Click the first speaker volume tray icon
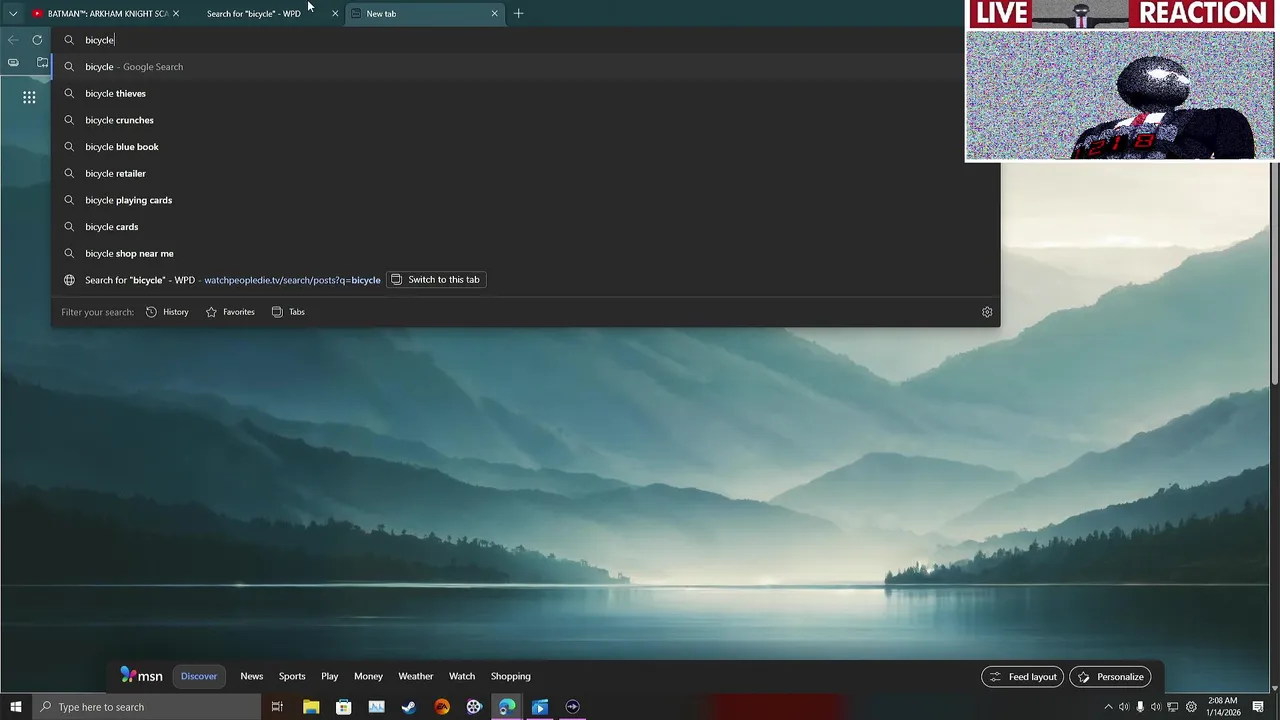 coord(1124,707)
